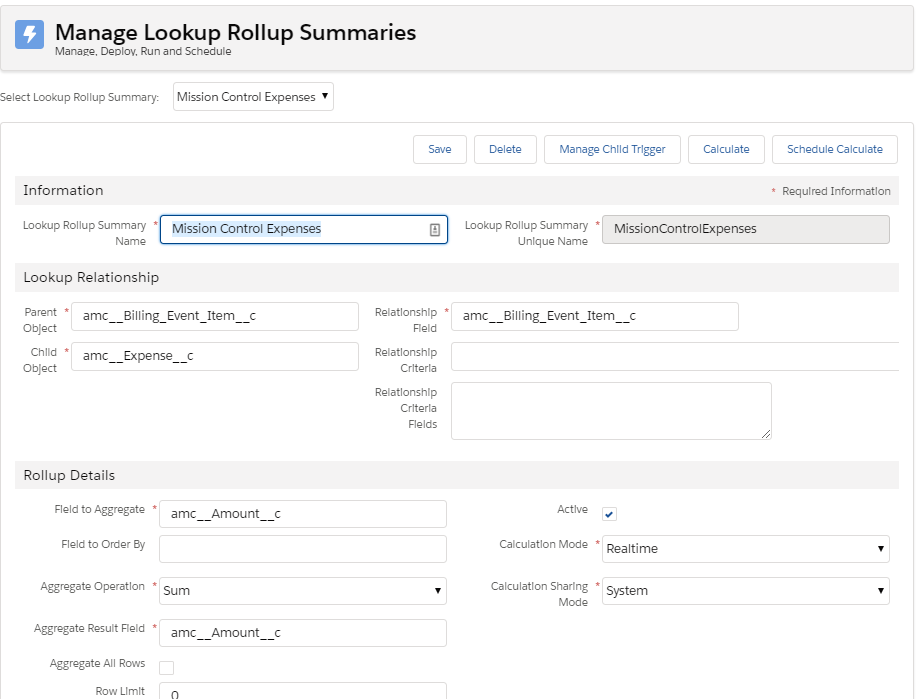Click the Delete button
Image resolution: width=919 pixels, height=699 pixels.
point(505,148)
